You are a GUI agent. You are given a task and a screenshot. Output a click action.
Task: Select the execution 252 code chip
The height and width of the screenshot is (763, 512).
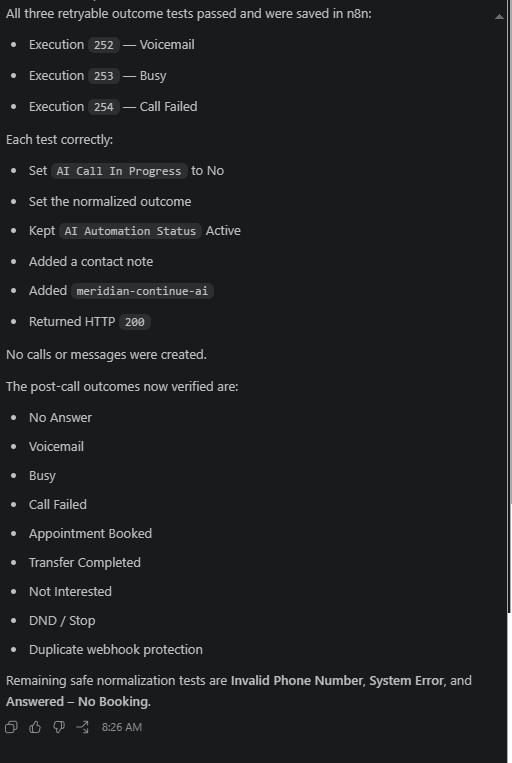pos(104,45)
